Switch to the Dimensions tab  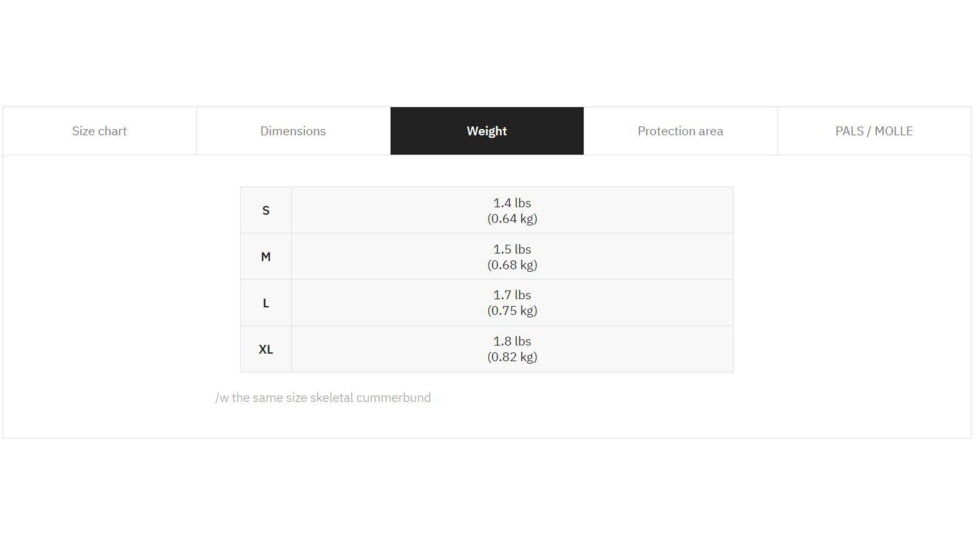tap(293, 131)
